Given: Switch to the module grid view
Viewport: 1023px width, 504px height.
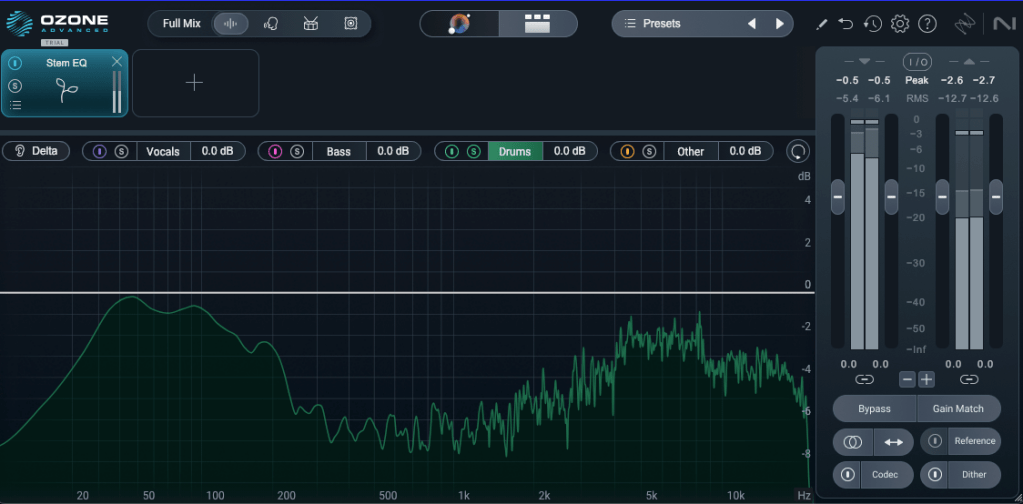Looking at the screenshot, I should click(538, 24).
